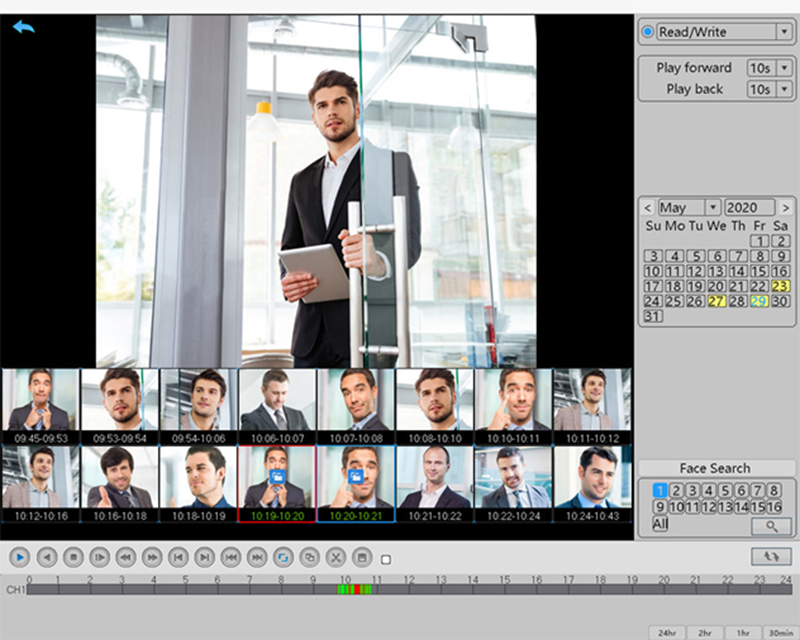Select the Read/Write radio button

648,32
